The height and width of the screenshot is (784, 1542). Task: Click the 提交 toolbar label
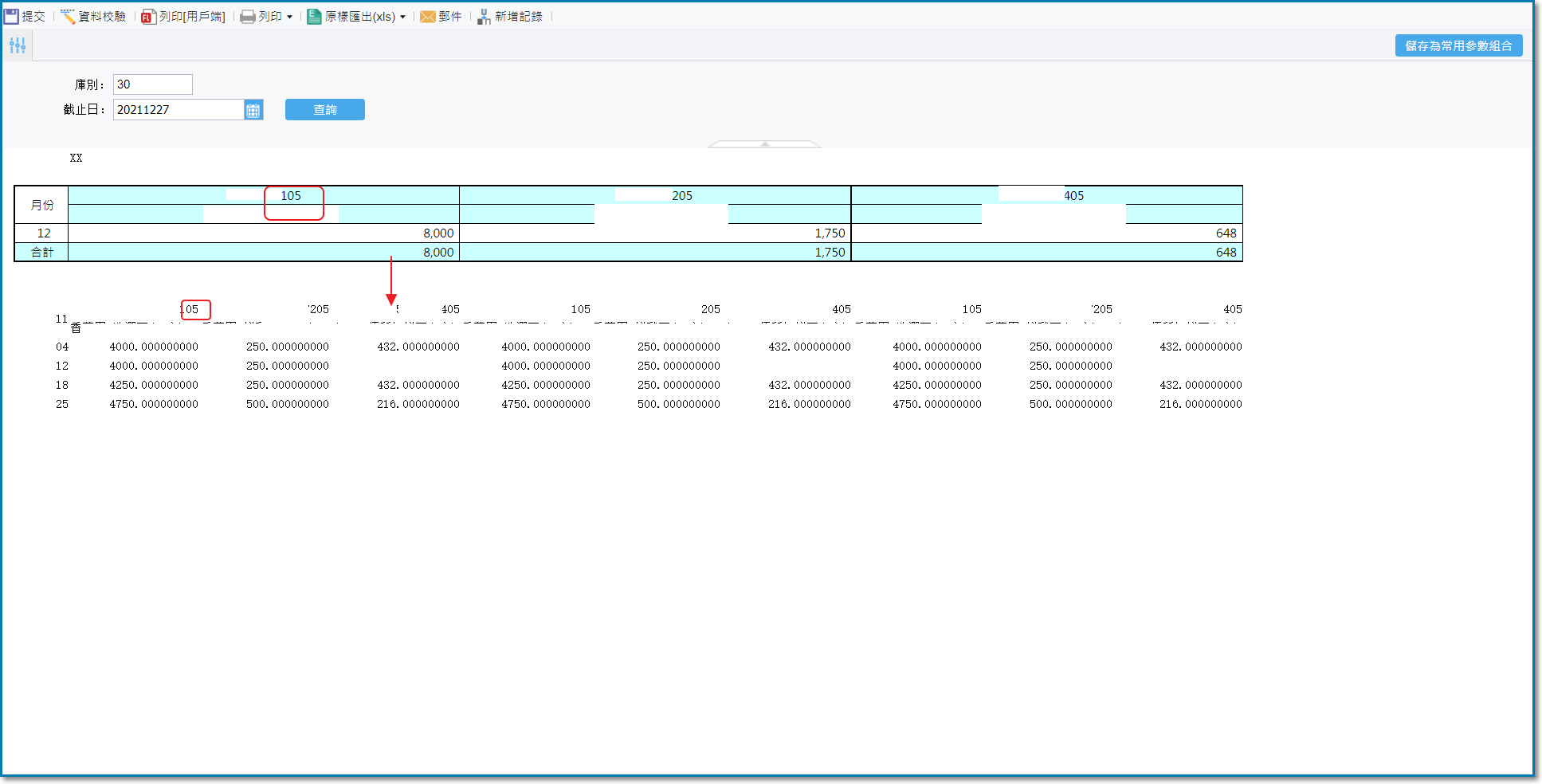click(33, 16)
